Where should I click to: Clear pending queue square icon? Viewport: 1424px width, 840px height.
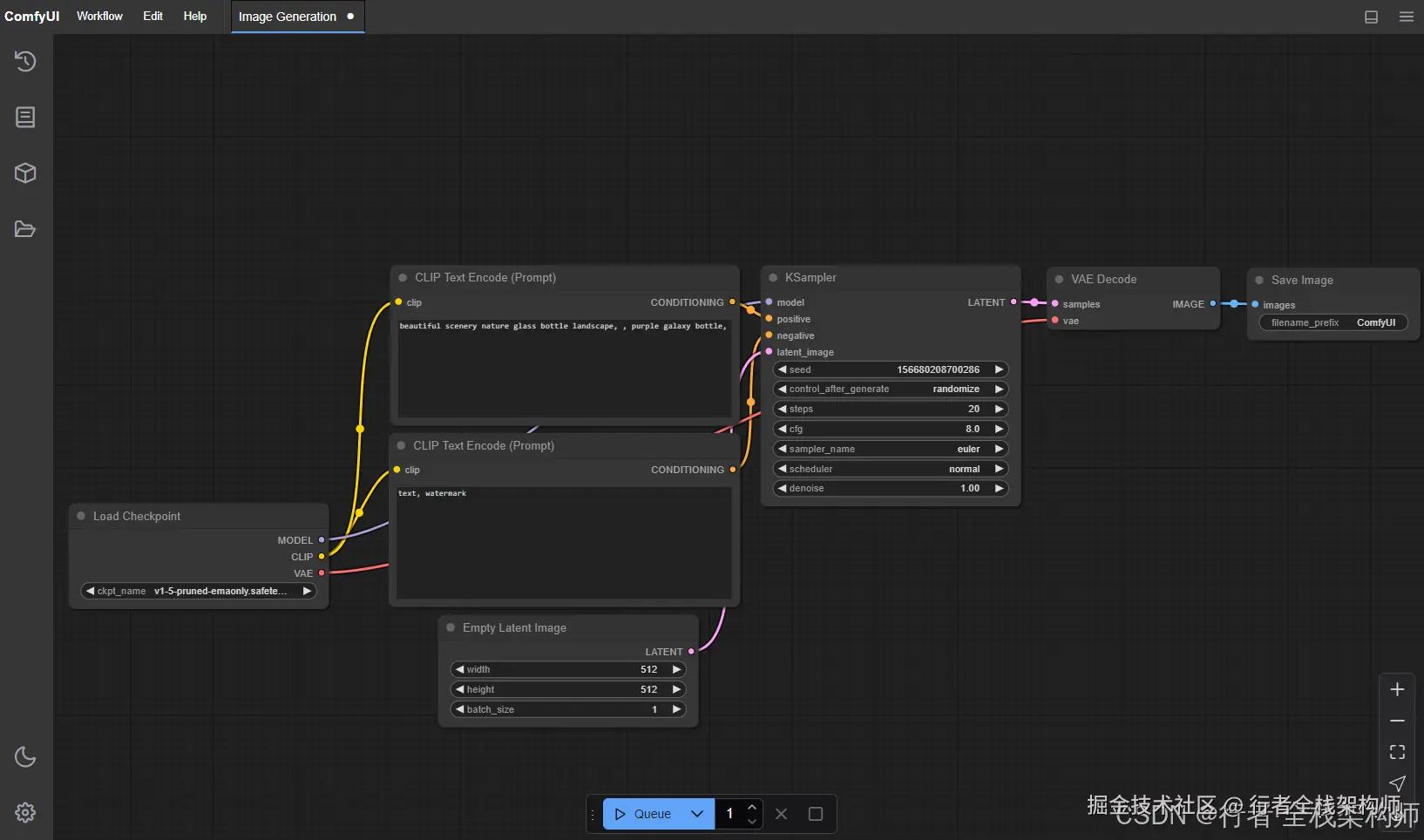point(816,814)
